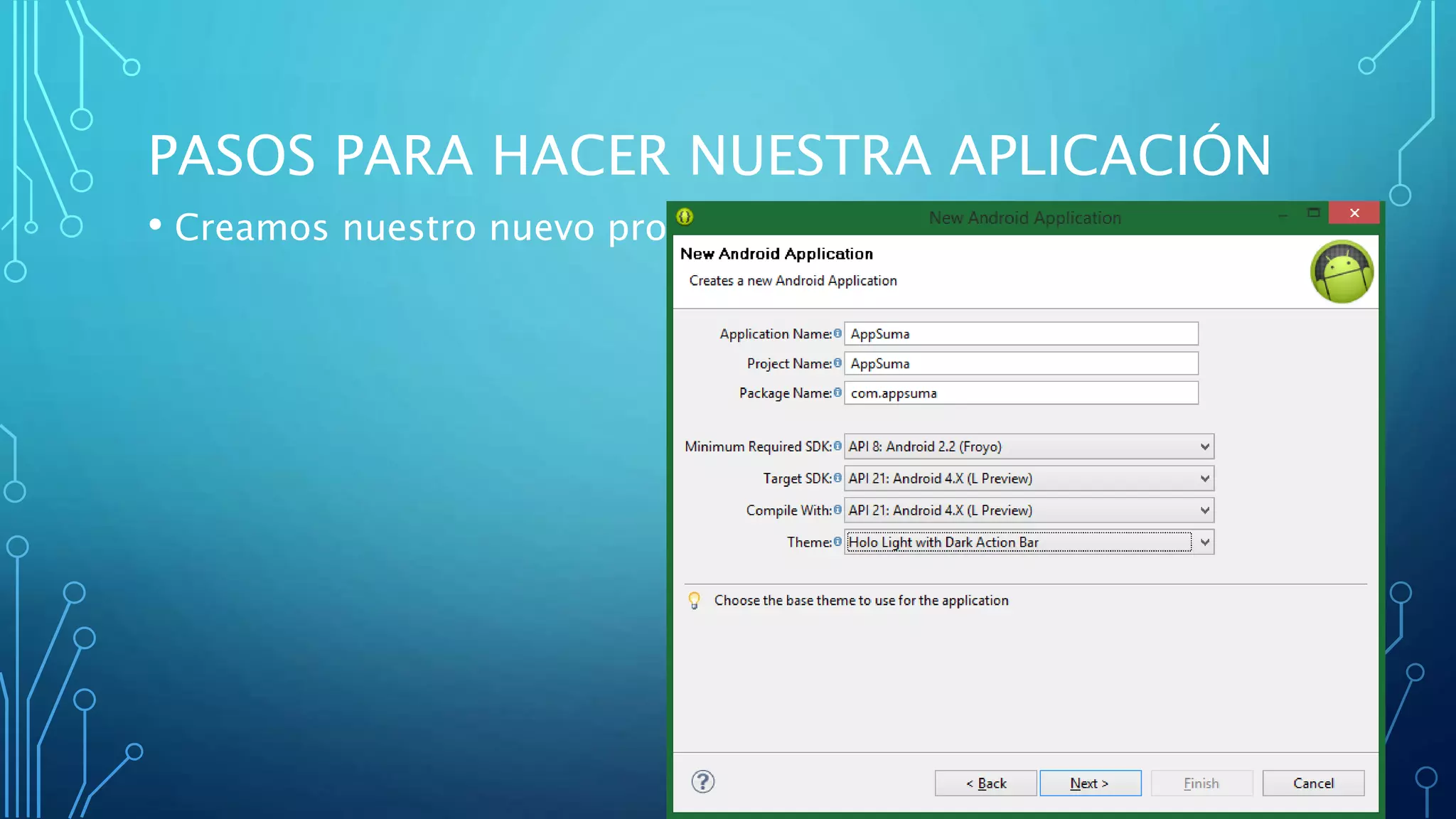Click the Project Name input field
Image resolution: width=1456 pixels, height=819 pixels.
pos(1020,363)
